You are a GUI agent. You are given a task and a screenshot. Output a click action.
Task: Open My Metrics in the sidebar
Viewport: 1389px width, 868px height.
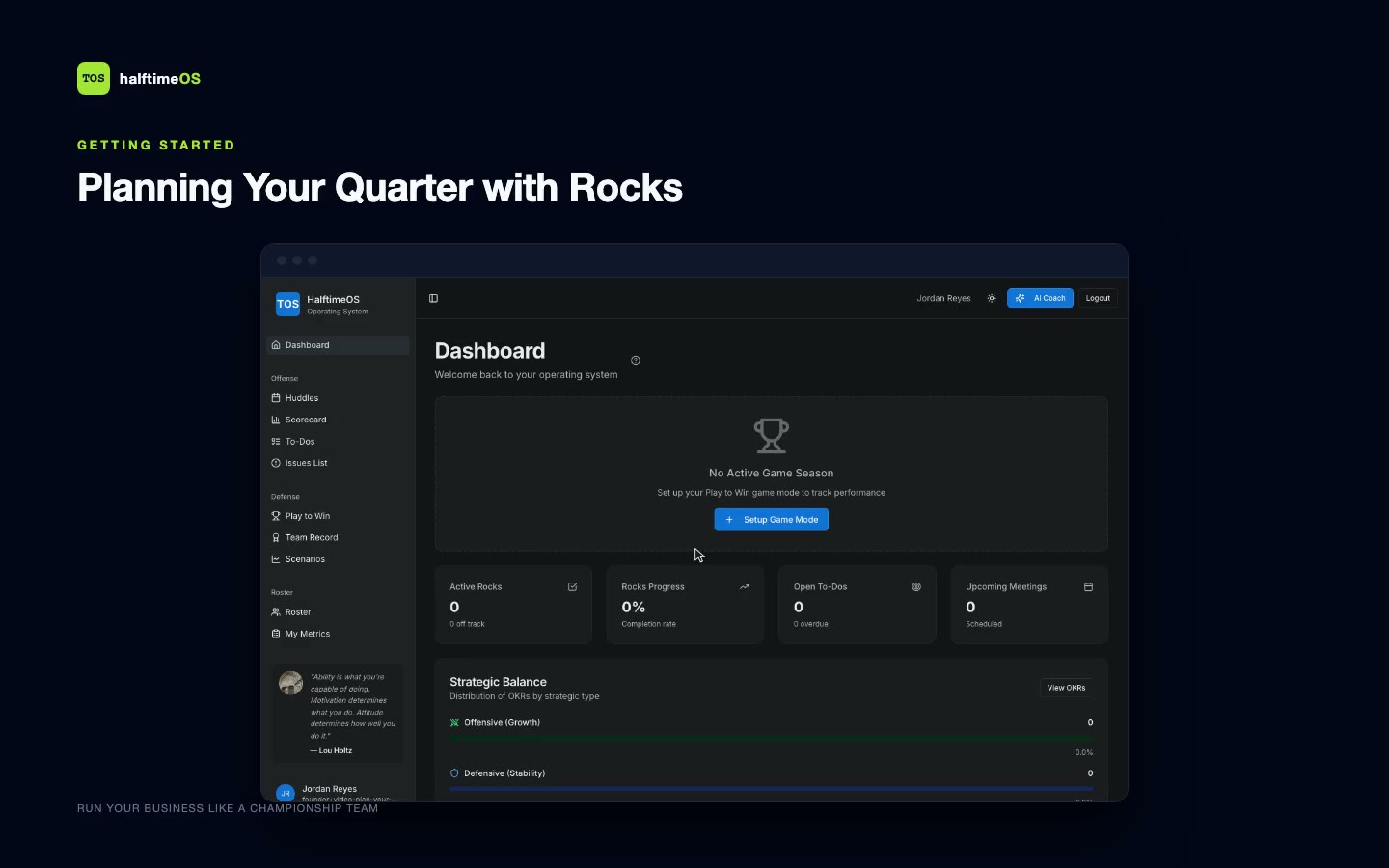[x=338, y=634]
